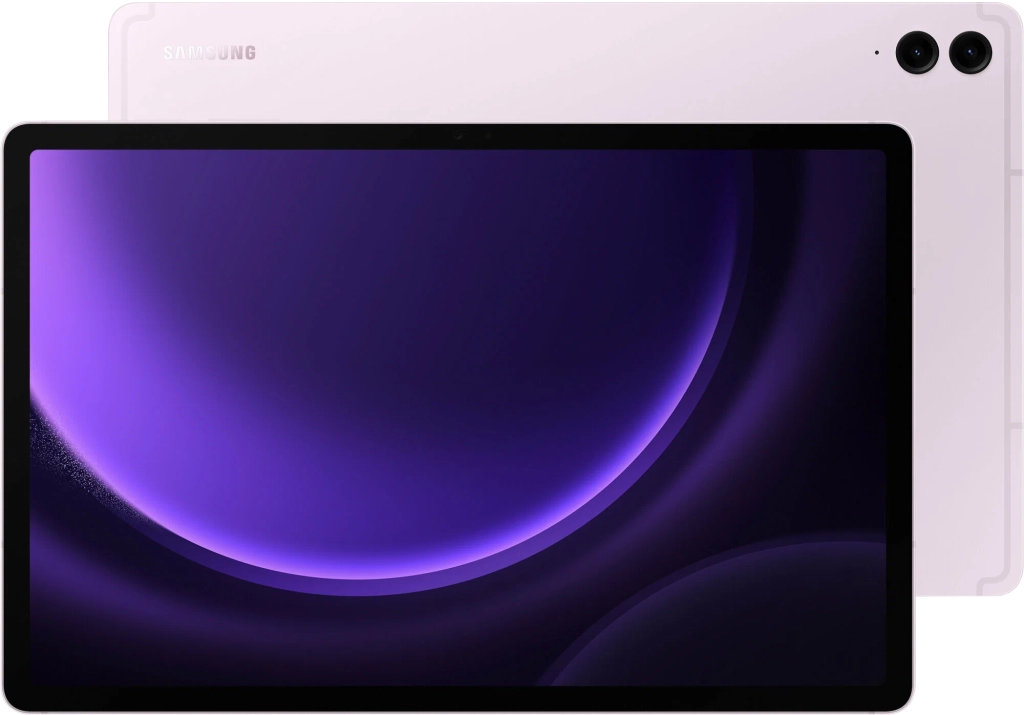Screen dimensions: 1024x715
Task: Click the SAMSUNG logo on the back panel
Action: click(209, 52)
